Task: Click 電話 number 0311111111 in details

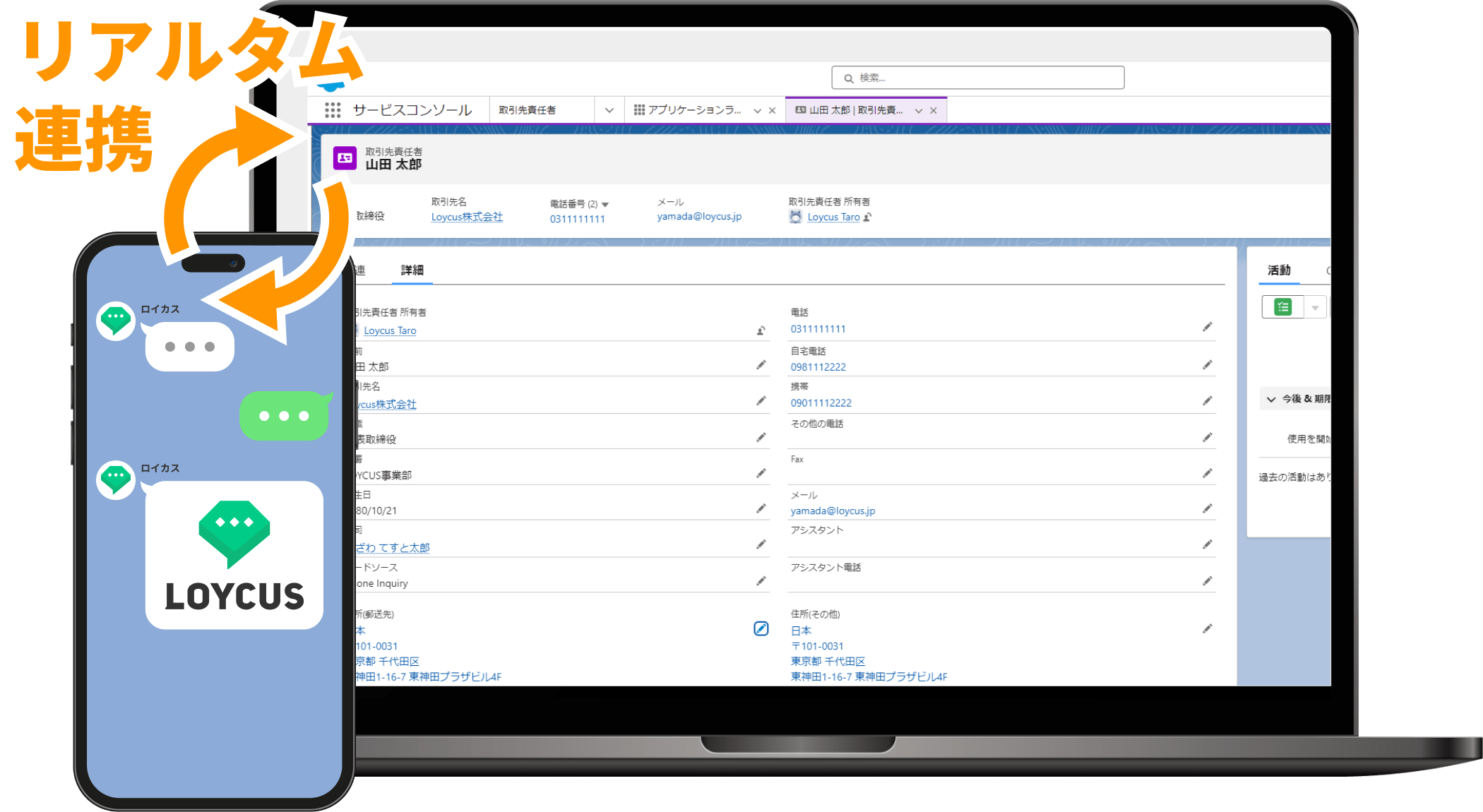Action: tap(818, 329)
